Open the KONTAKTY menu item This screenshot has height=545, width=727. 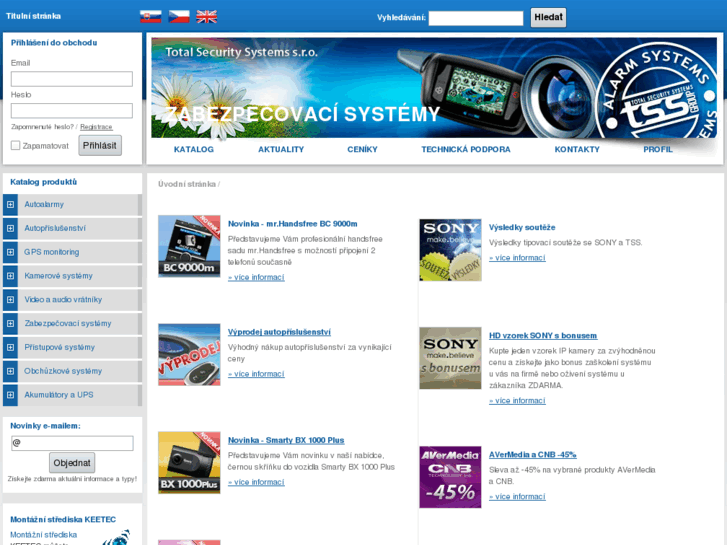tap(577, 149)
